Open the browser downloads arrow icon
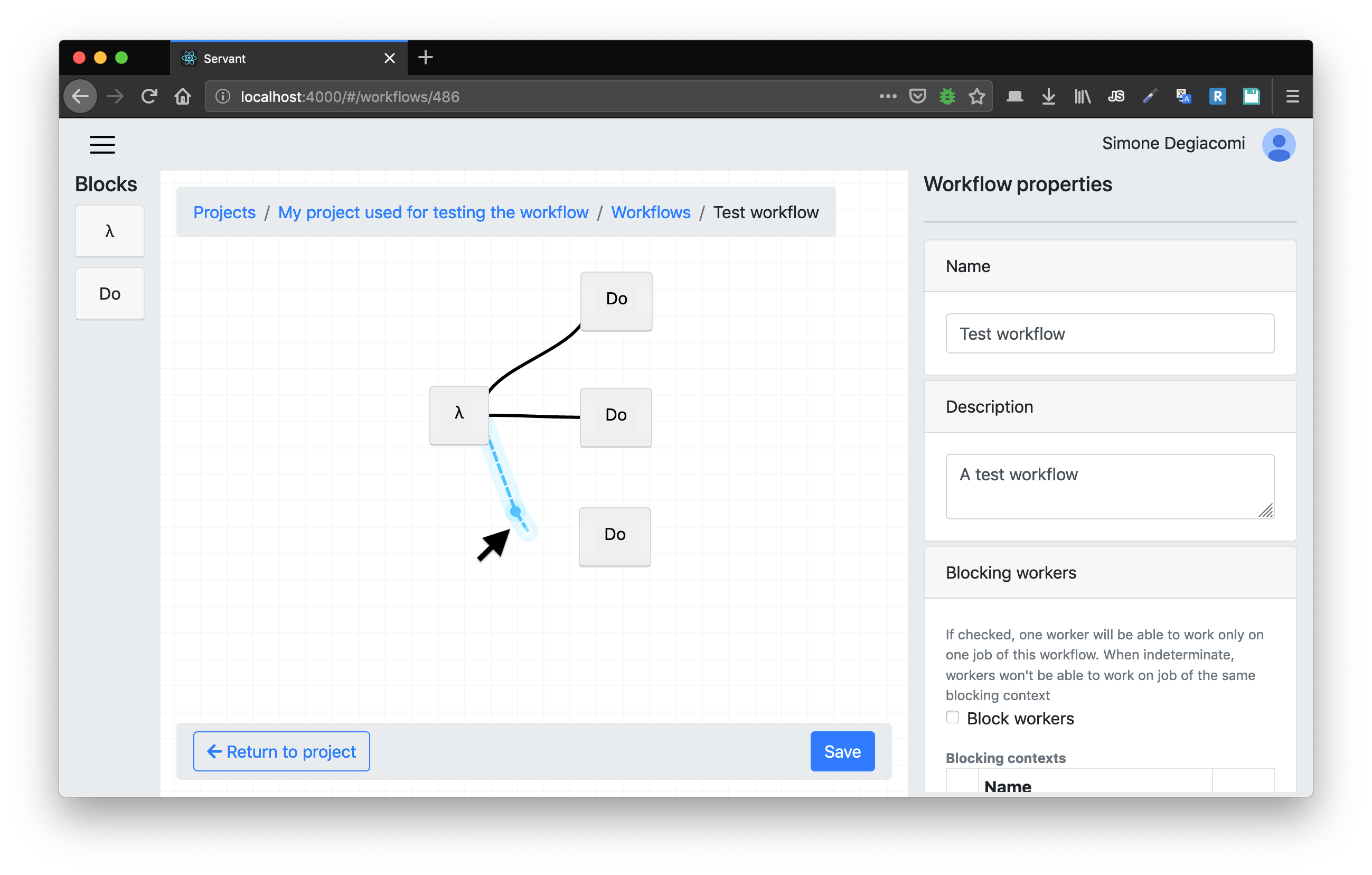 click(1048, 96)
